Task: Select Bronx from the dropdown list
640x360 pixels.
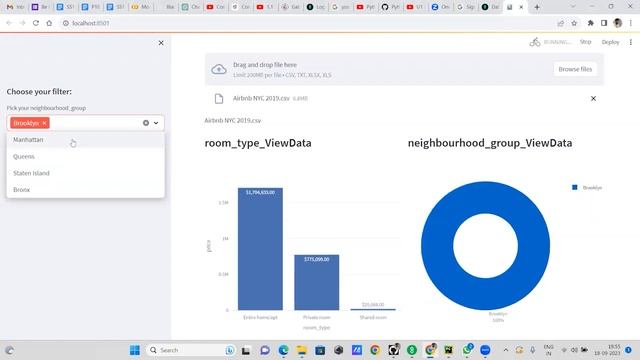Action: pos(85,190)
